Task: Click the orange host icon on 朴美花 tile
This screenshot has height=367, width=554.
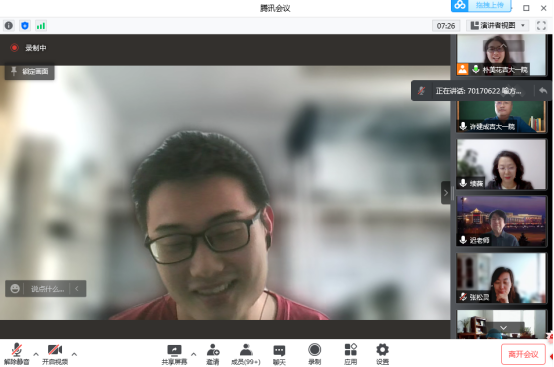Action: click(x=462, y=69)
